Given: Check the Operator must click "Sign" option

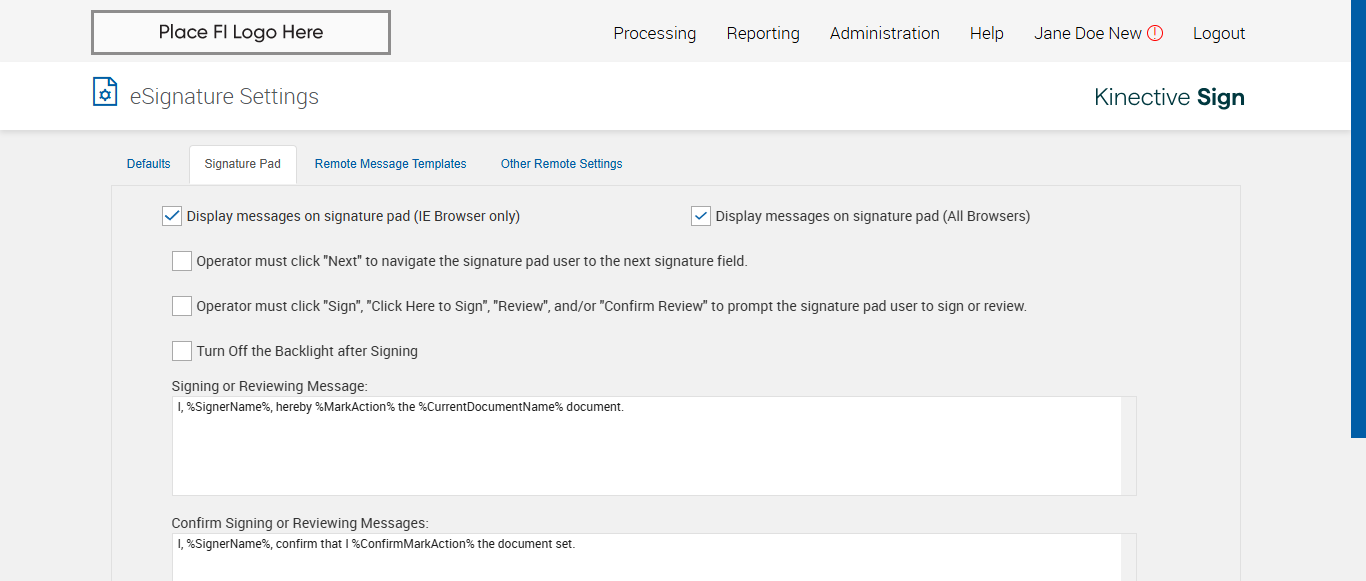Looking at the screenshot, I should pos(182,306).
